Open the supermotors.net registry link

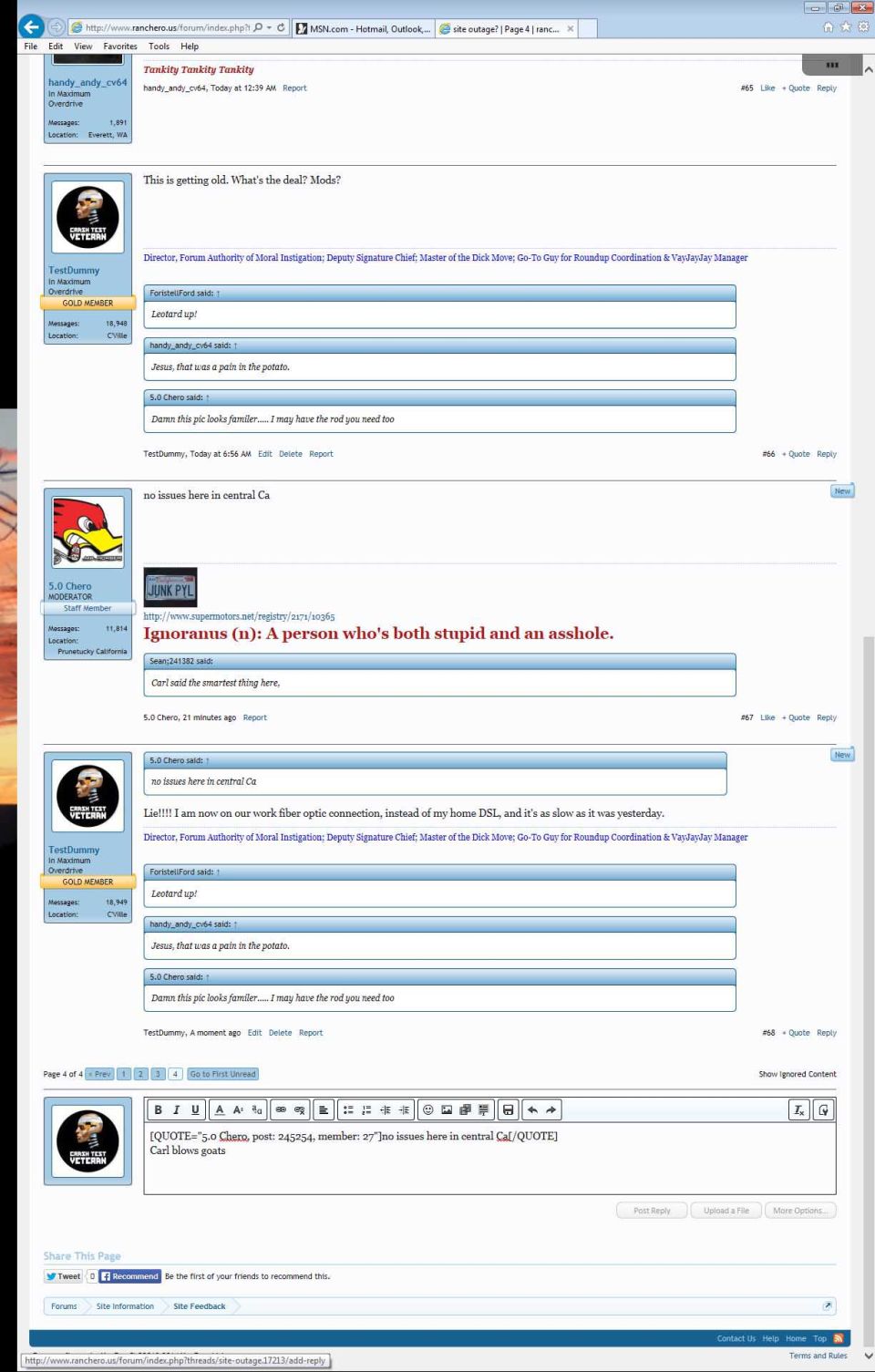tap(239, 616)
